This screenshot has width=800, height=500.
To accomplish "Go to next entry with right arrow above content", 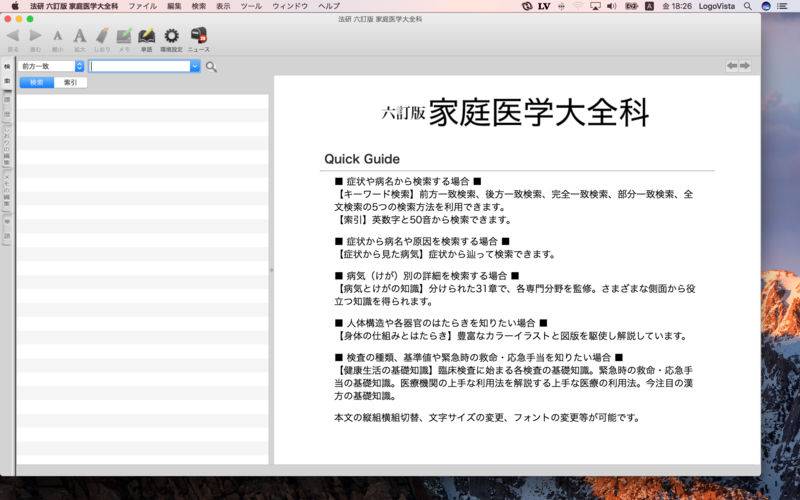I will [x=745, y=66].
